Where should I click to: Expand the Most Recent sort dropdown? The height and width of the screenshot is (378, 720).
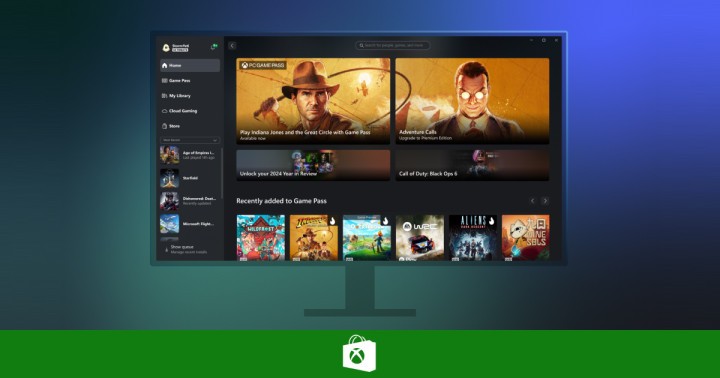click(190, 140)
